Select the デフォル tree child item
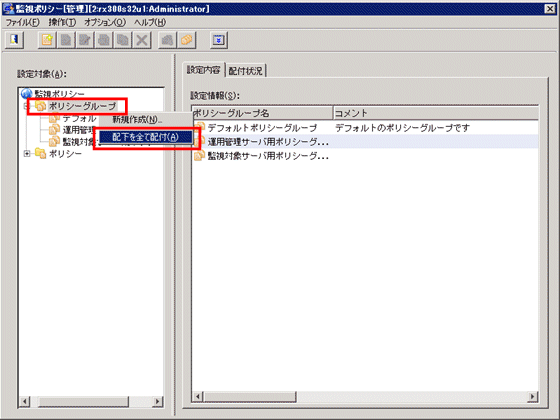 79,118
